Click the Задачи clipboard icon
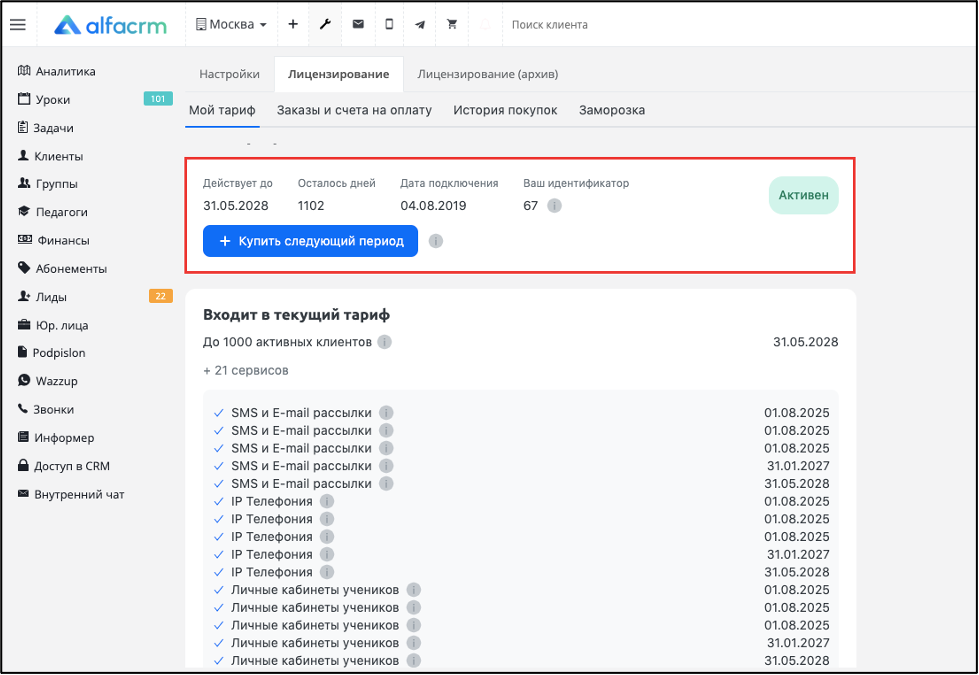Screen dimensions: 979x675 coord(23,127)
